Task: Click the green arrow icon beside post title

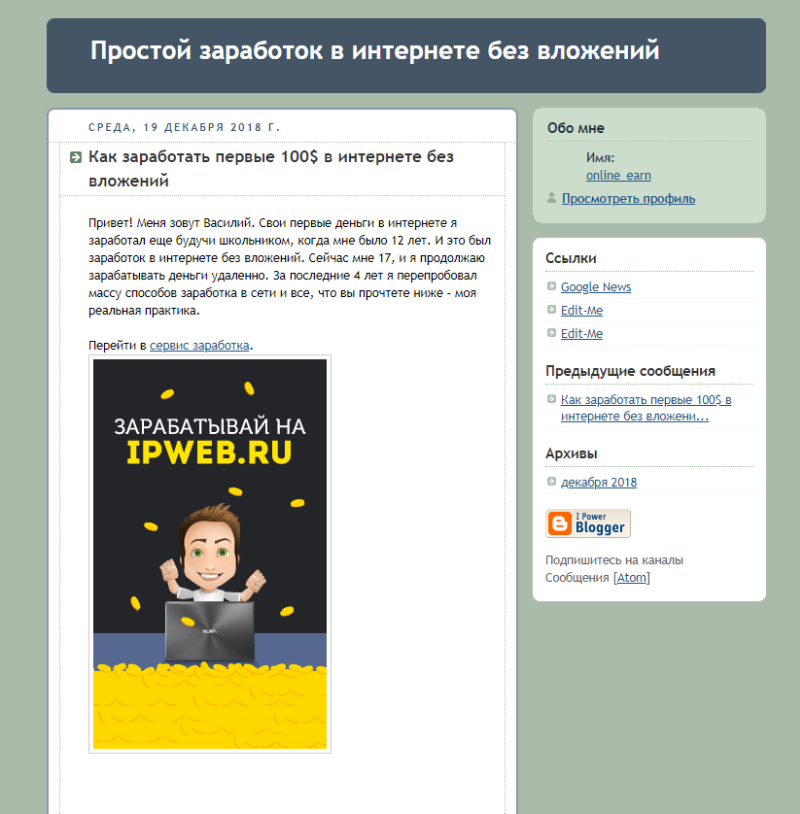Action: 76,157
